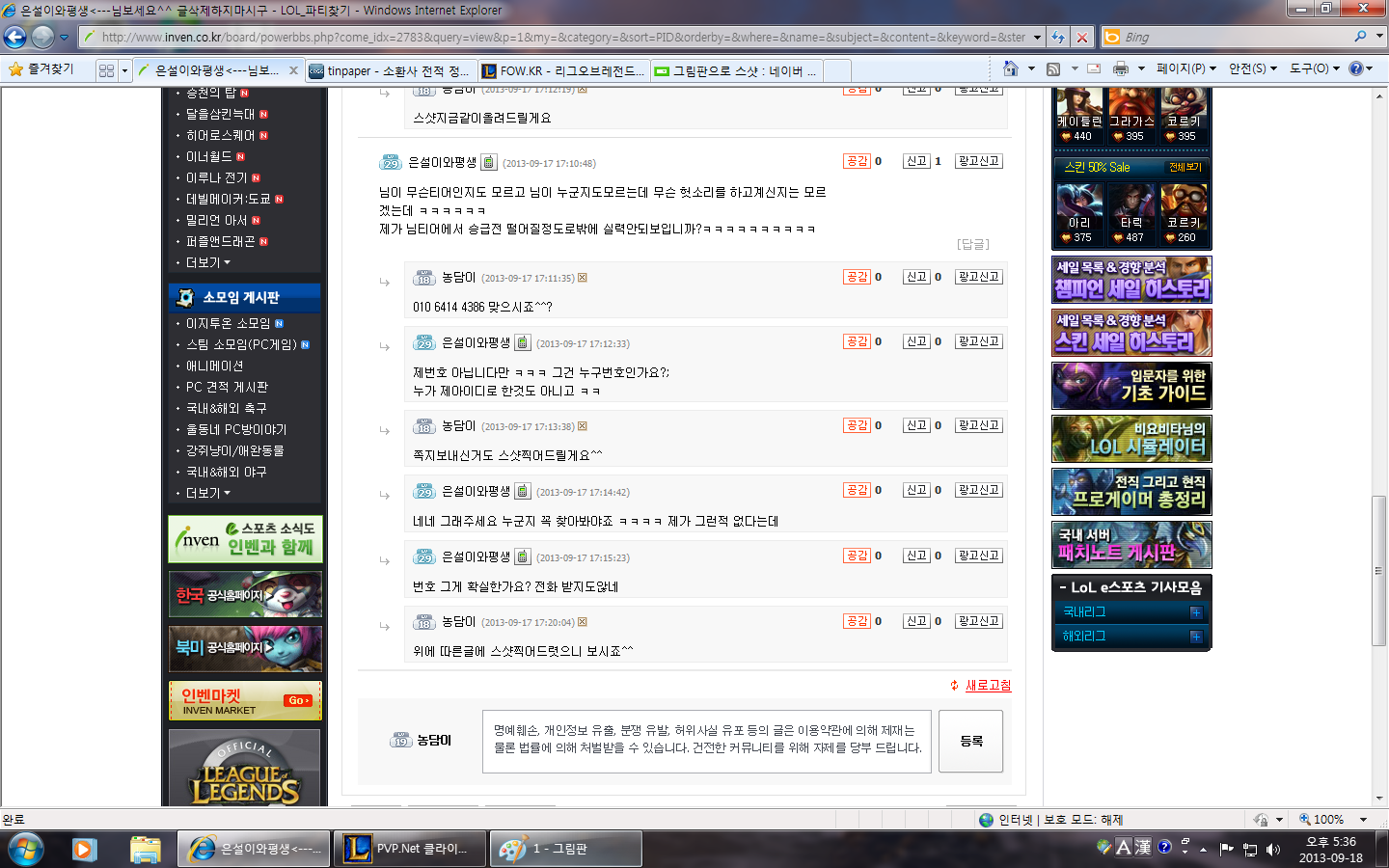Open the Bing search provider dropdown
Viewport: 1389px width, 868px height.
click(1379, 37)
